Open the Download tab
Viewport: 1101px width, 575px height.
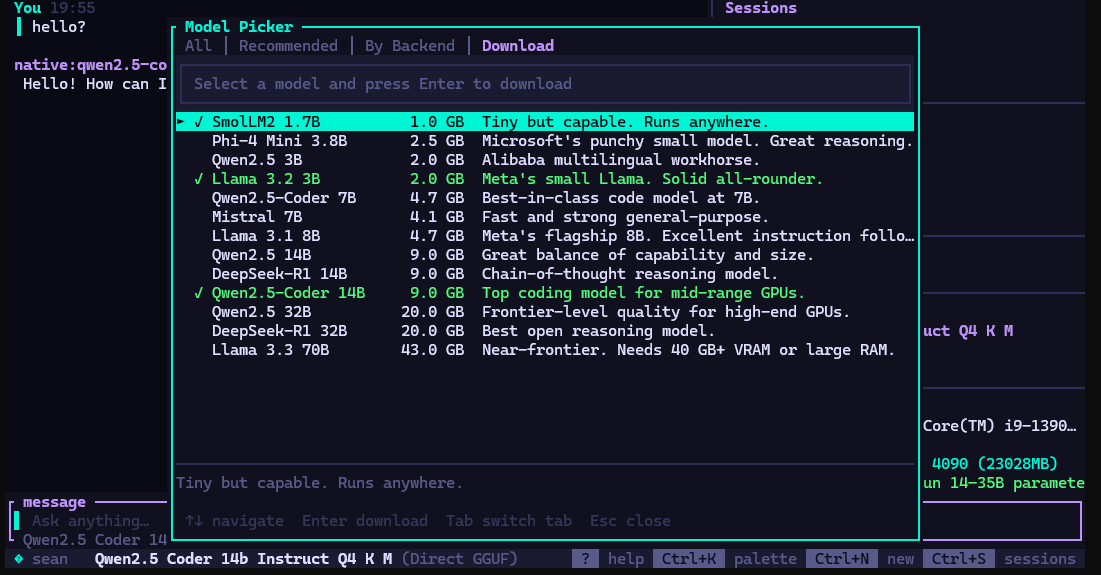click(x=517, y=46)
